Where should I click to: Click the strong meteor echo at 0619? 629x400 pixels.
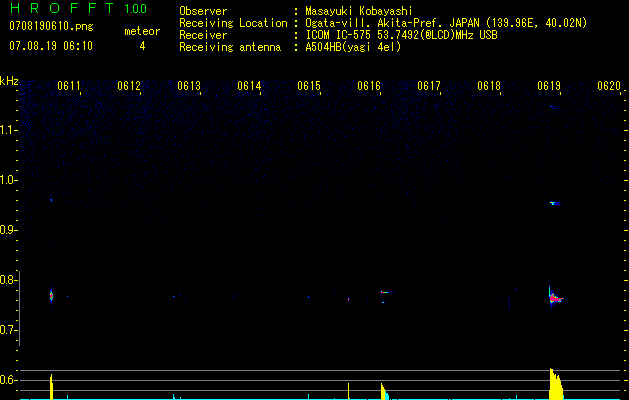555,298
